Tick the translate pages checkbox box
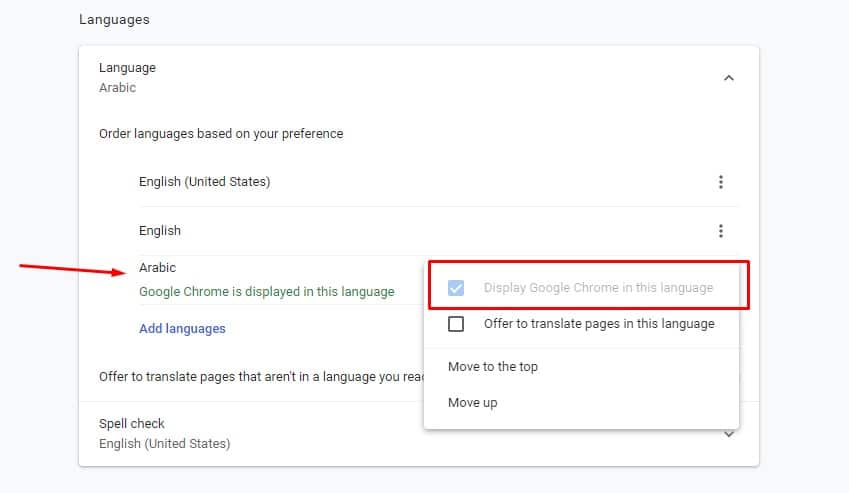Viewport: 849px width, 493px height. tap(456, 323)
